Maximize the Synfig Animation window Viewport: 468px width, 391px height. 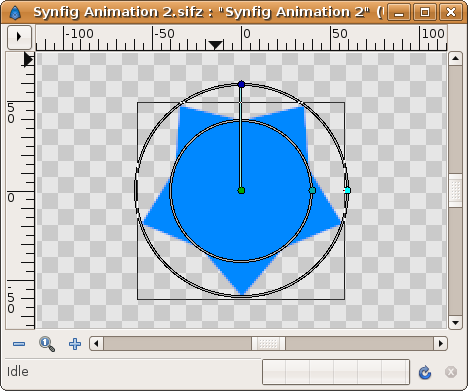tap(425, 13)
